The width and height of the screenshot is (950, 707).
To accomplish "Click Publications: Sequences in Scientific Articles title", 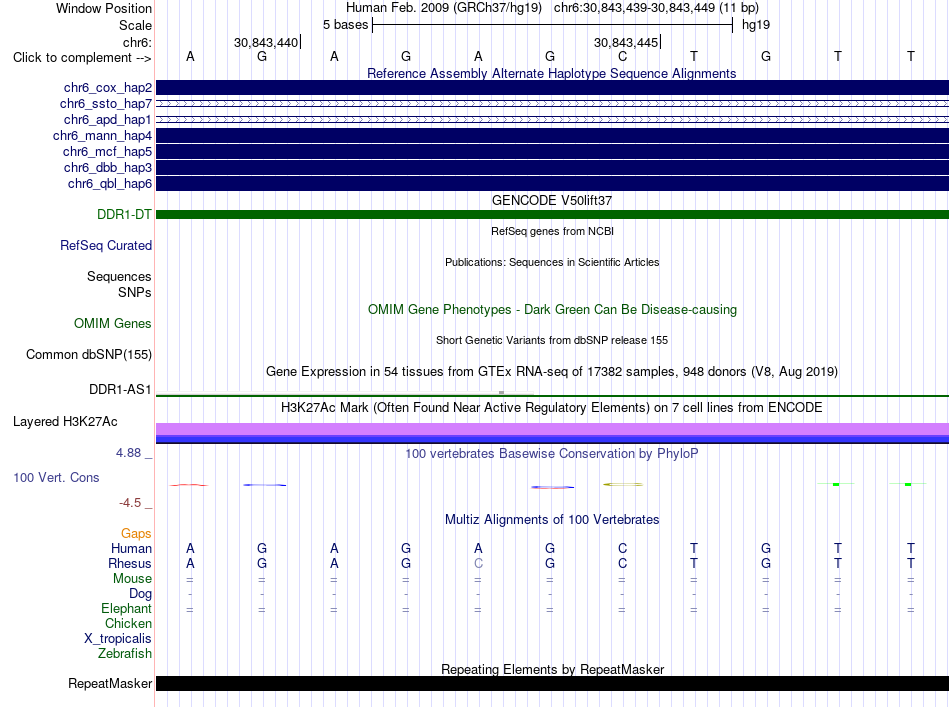I will click(552, 262).
